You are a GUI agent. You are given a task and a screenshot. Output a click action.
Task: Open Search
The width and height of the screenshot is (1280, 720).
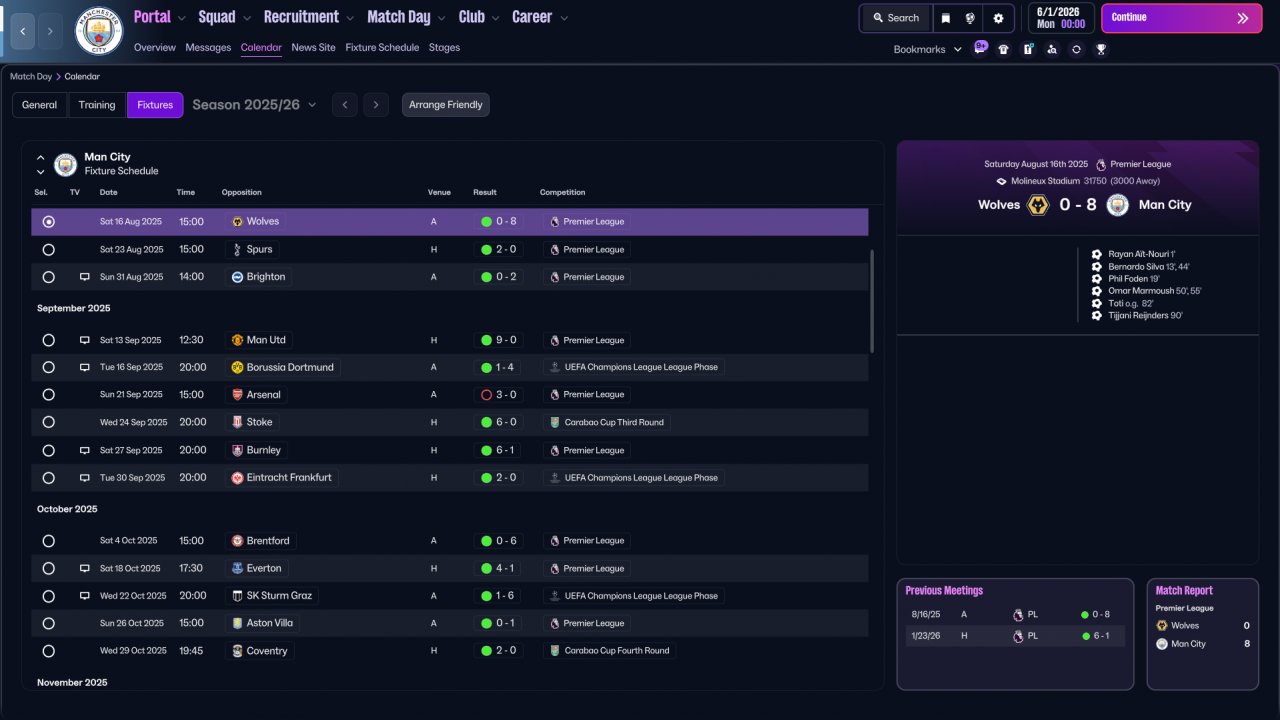(x=895, y=18)
